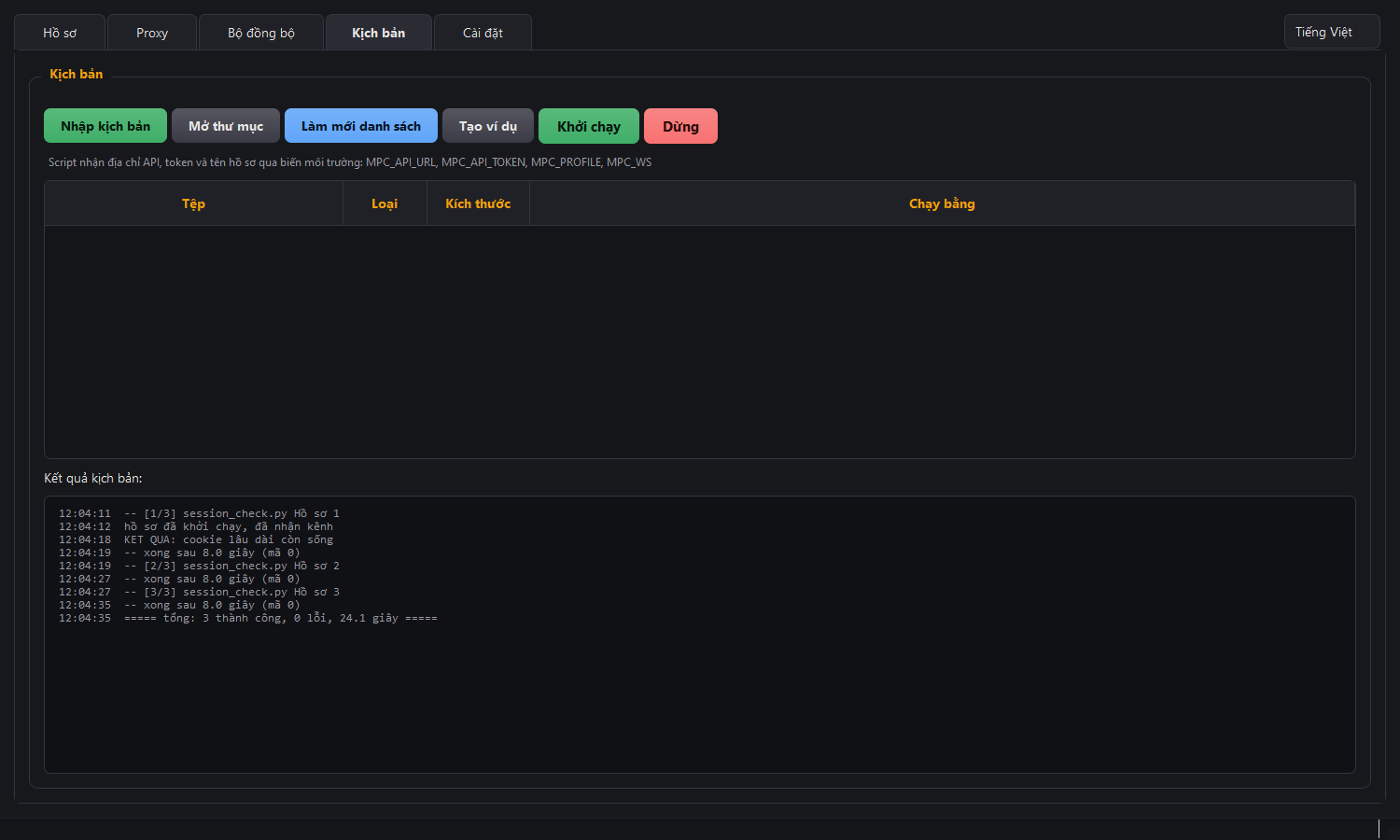Click the Nhập kịch bản button

tap(105, 126)
